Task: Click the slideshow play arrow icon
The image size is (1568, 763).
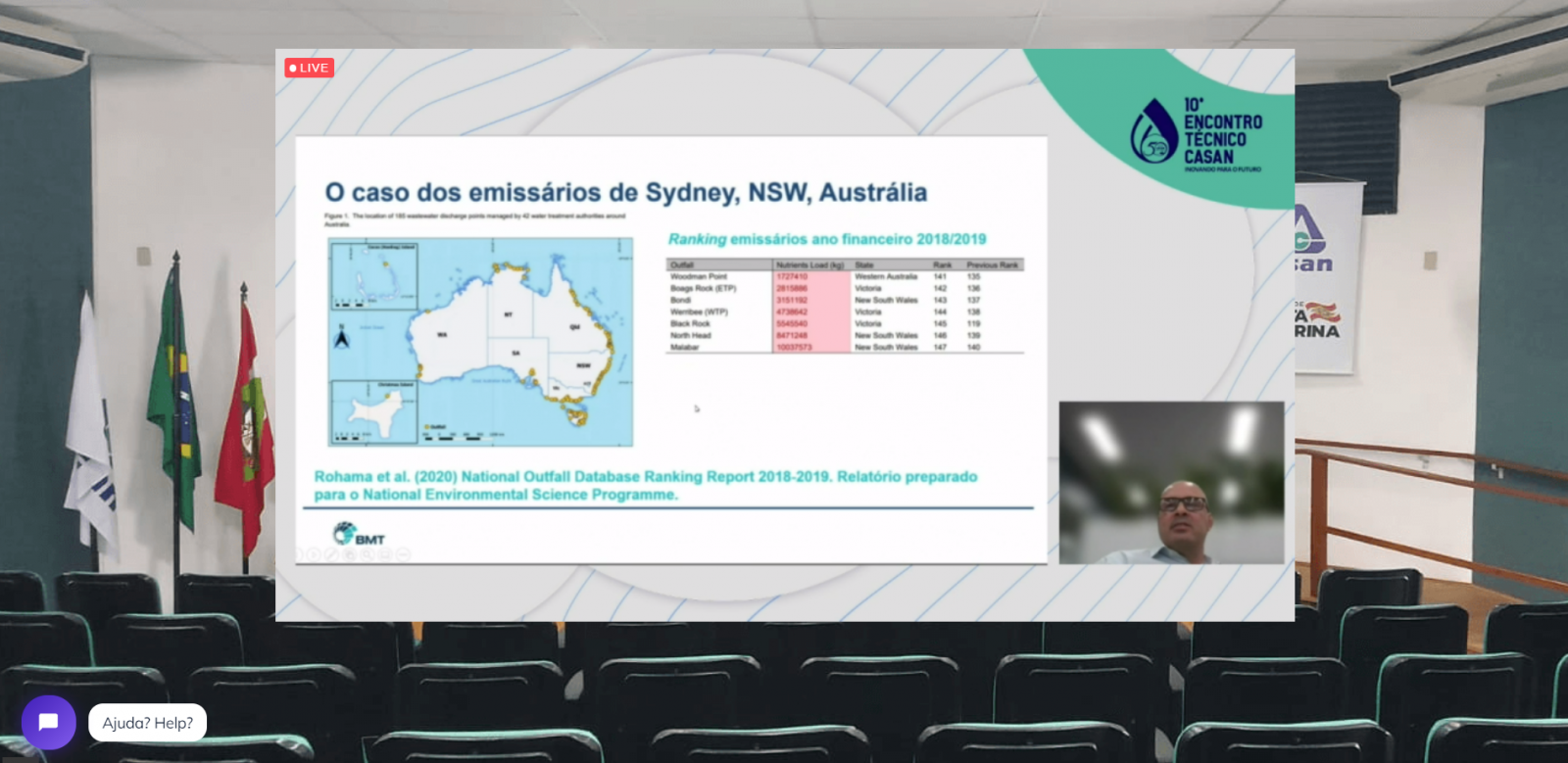Action: [x=313, y=554]
